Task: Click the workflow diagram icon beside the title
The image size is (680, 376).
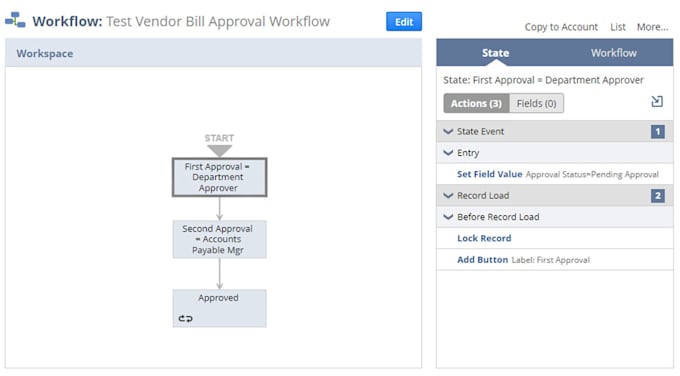Action: tap(15, 20)
